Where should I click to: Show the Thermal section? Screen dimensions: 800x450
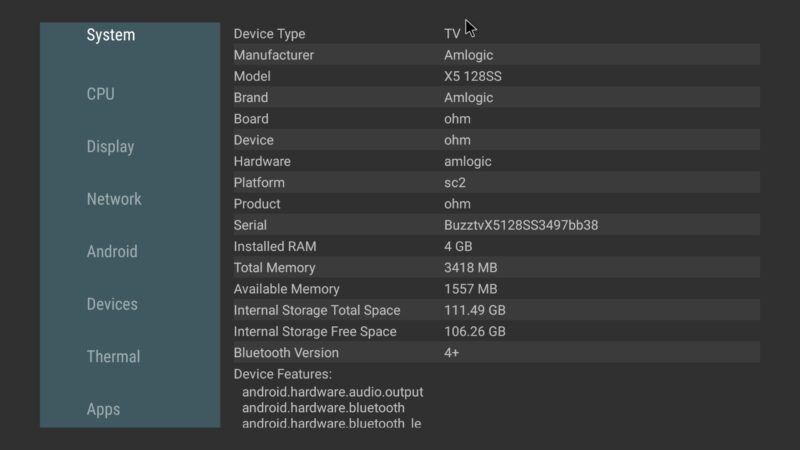coord(113,357)
